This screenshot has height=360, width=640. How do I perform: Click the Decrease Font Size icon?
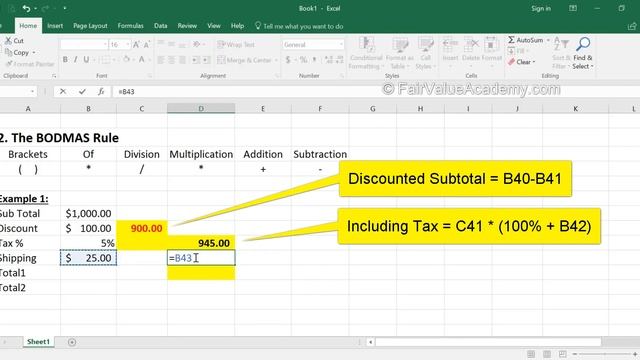(147, 44)
